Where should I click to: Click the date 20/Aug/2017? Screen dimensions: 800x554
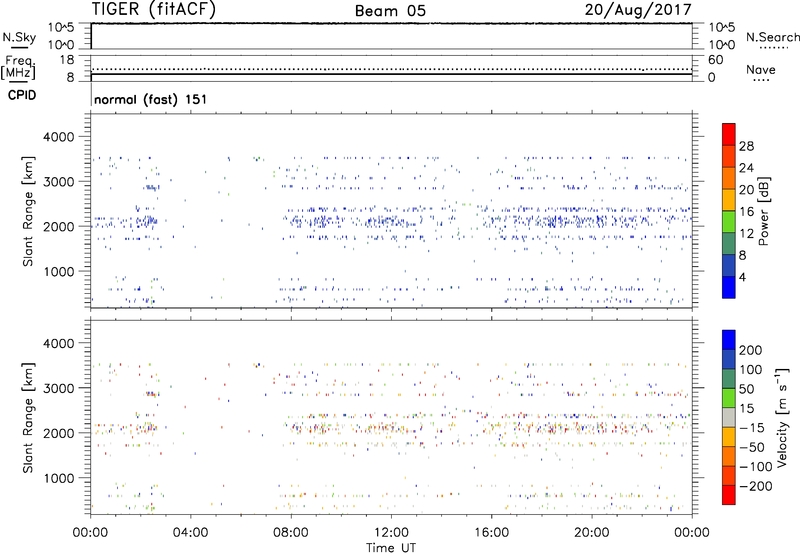[x=638, y=9]
